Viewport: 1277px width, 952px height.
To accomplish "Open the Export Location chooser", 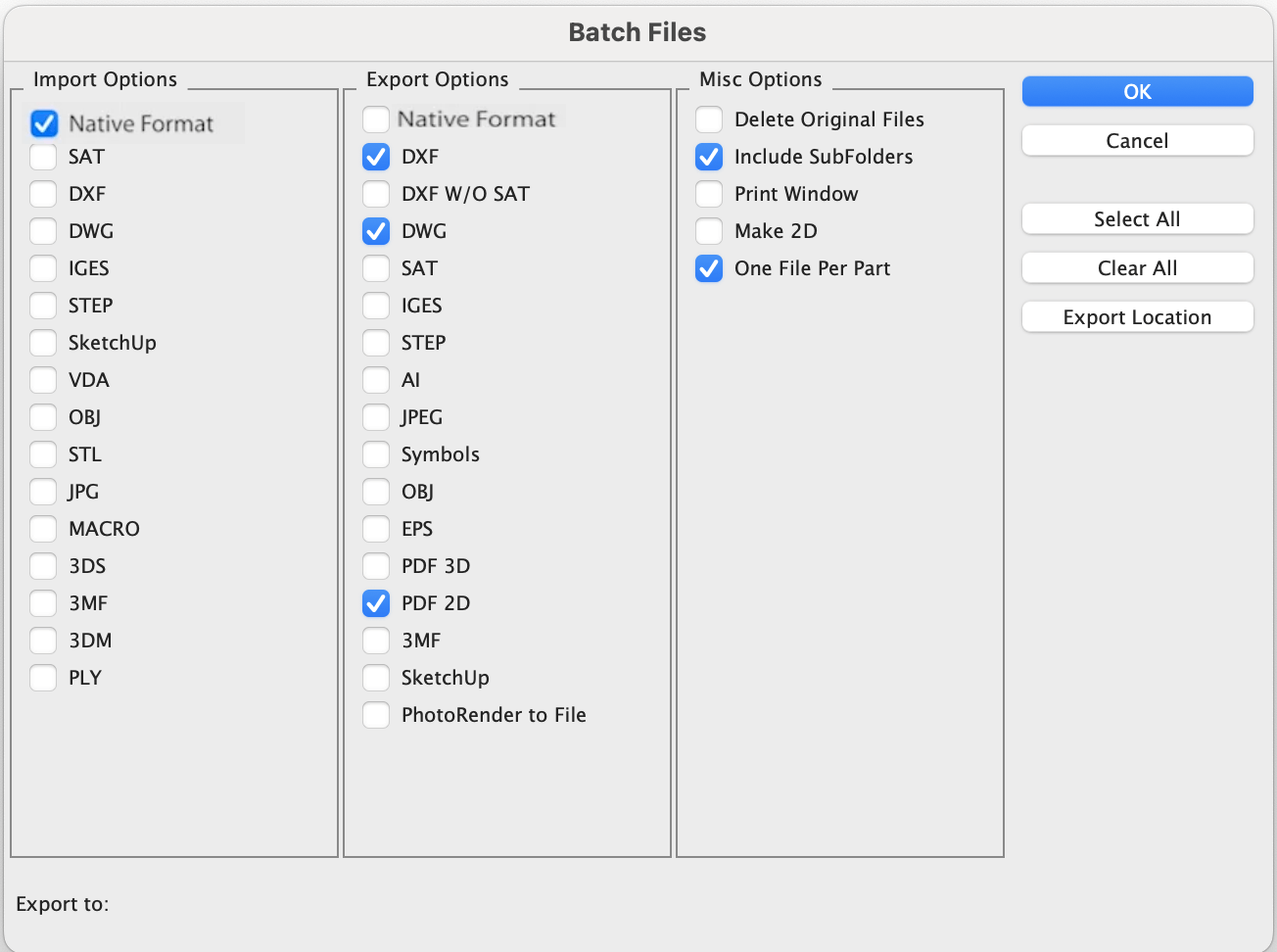I will 1137,317.
